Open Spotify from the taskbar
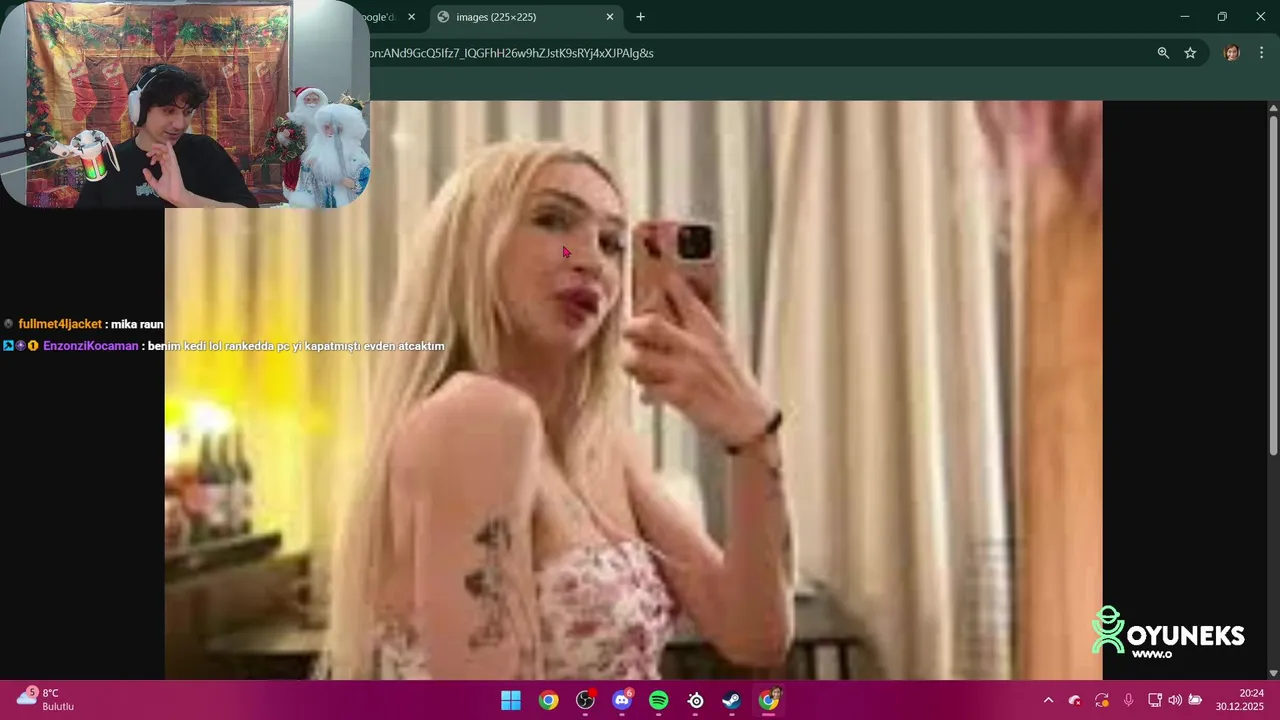Screen dimensions: 1280x720 (659, 700)
